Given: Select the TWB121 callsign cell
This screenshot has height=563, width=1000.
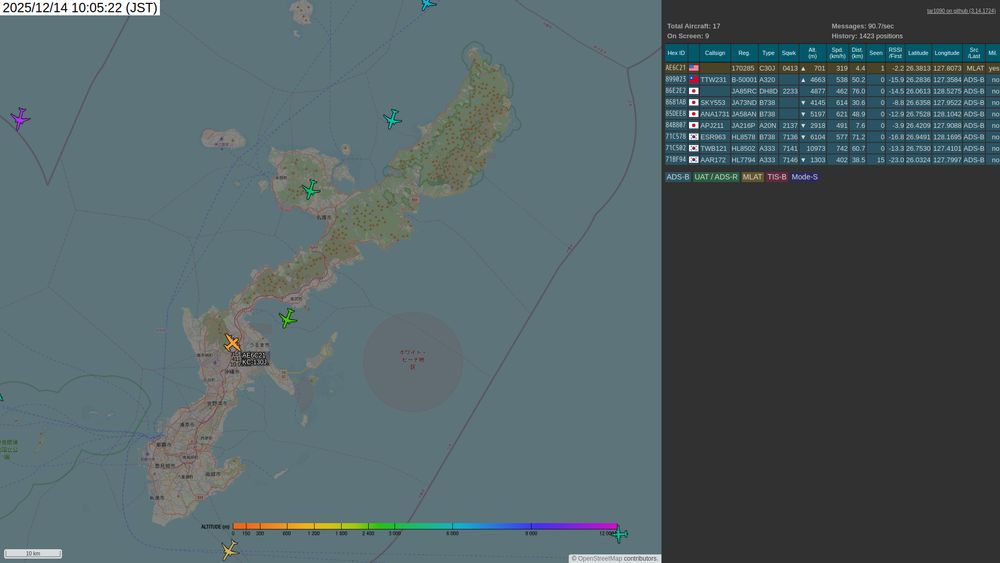Looking at the screenshot, I should (713, 149).
